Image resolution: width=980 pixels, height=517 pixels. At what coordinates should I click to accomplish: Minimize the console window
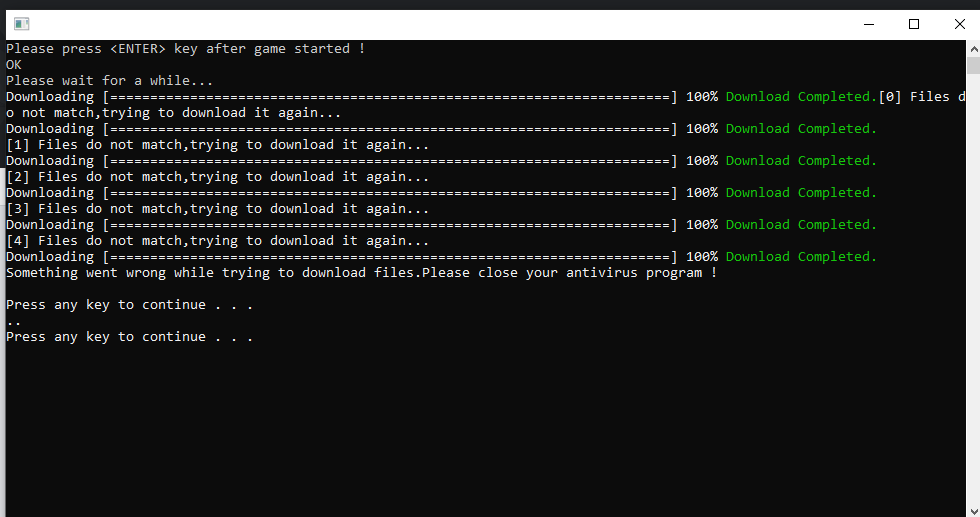click(869, 24)
